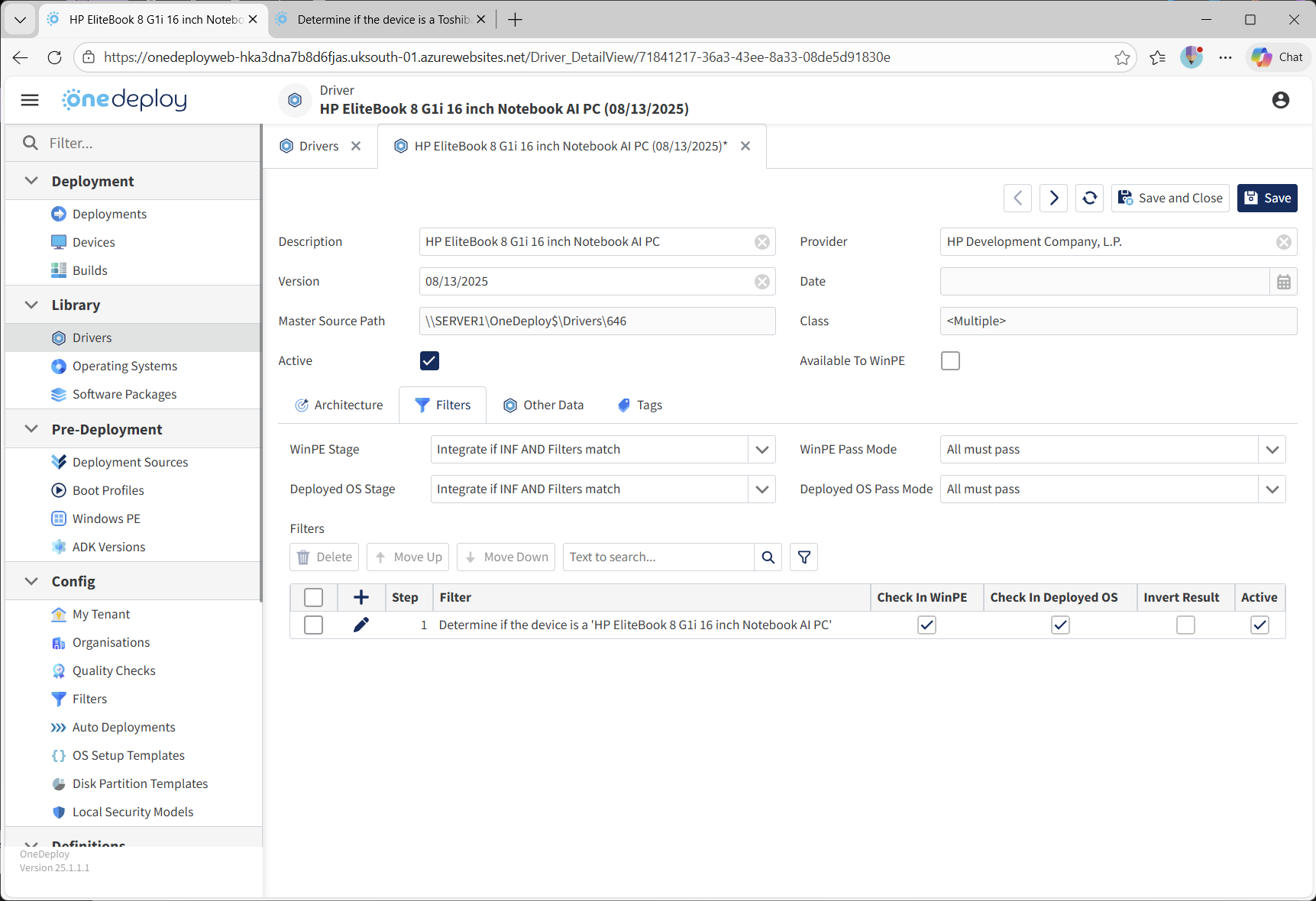Image resolution: width=1316 pixels, height=901 pixels.
Task: Click the Save and Close button
Action: [x=1170, y=198]
